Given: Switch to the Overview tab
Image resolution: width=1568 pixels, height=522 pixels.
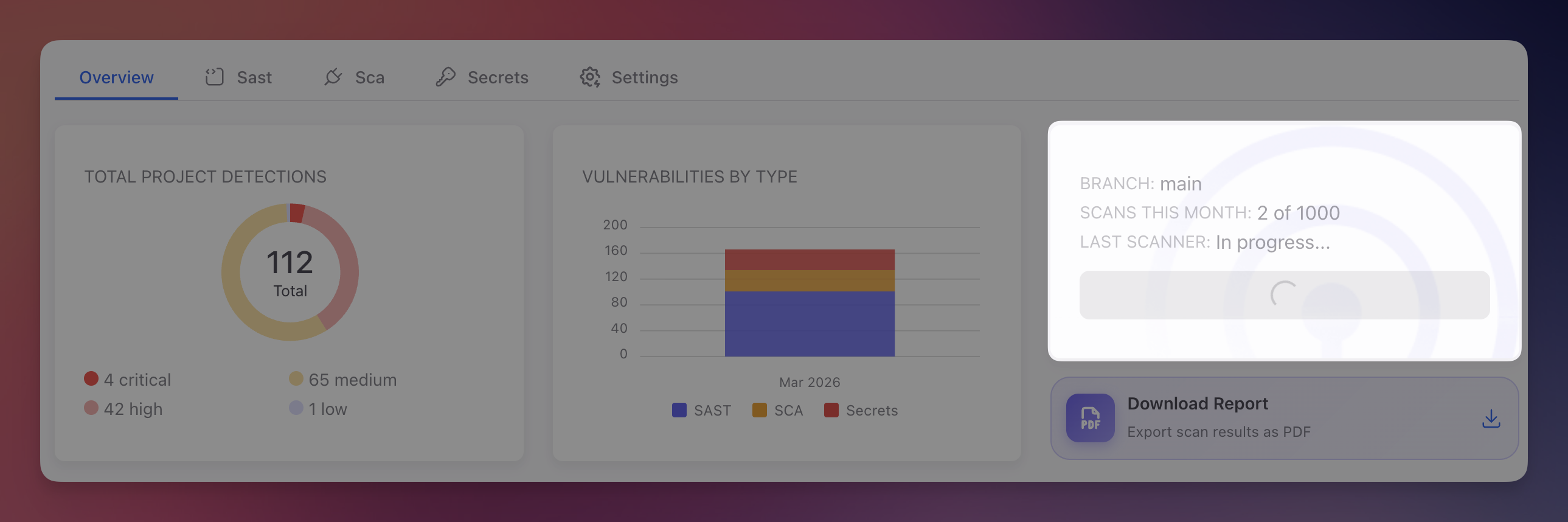Looking at the screenshot, I should click(x=117, y=77).
